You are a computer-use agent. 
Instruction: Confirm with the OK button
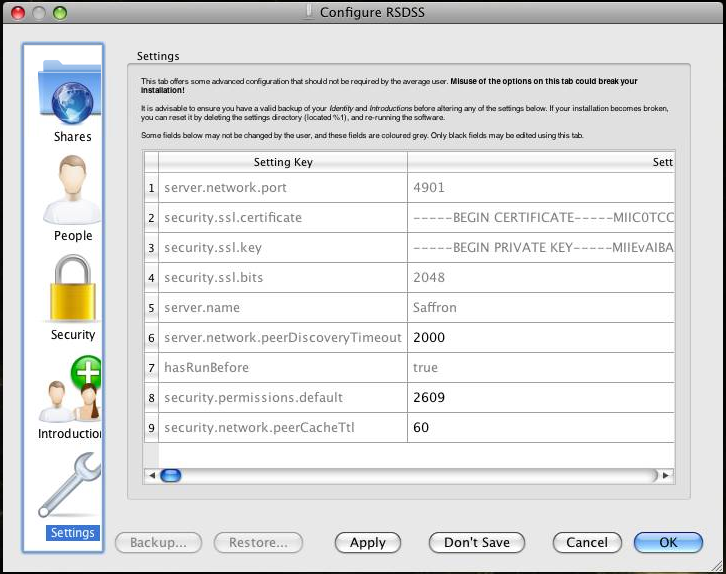[668, 542]
